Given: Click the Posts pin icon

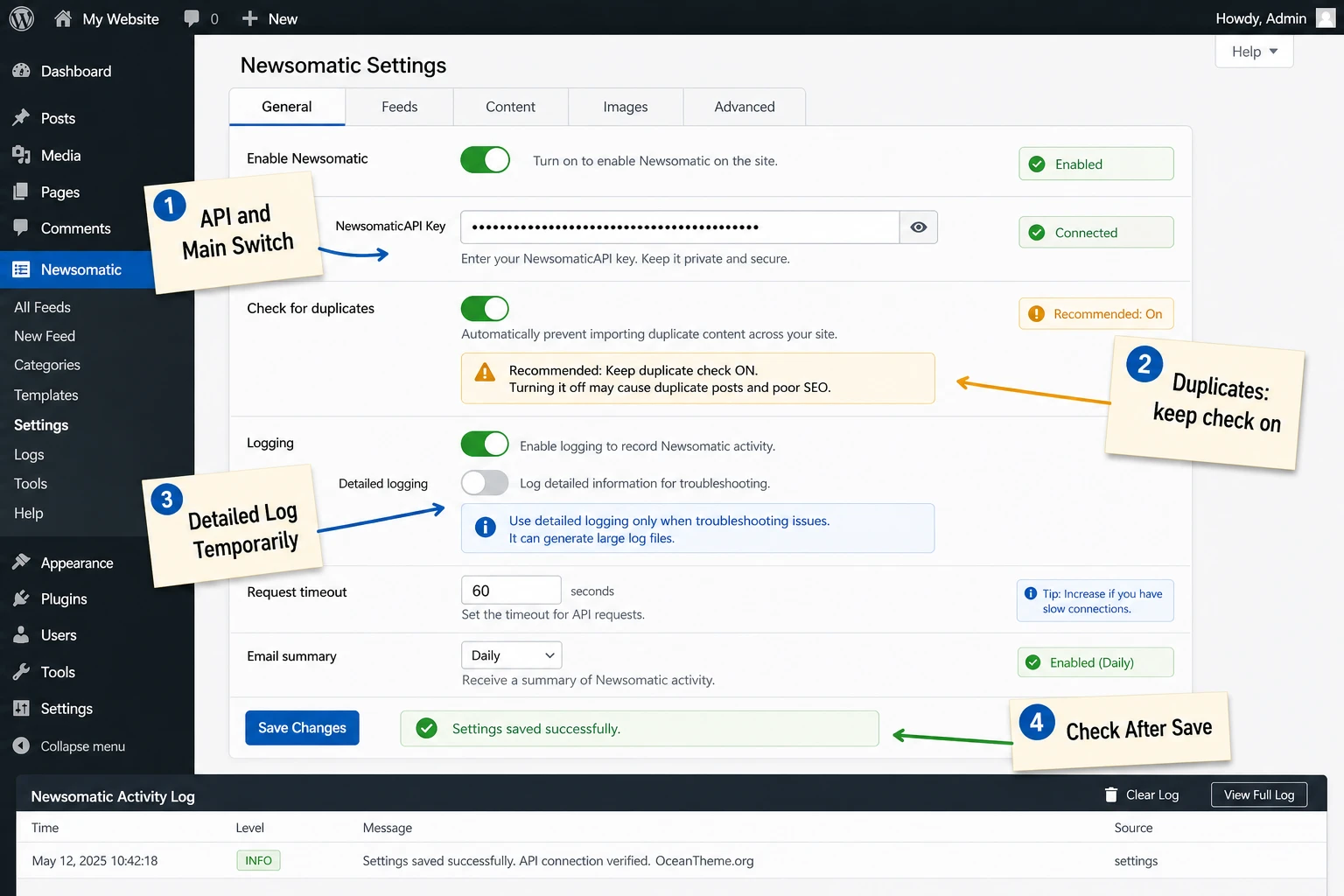Looking at the screenshot, I should [x=22, y=118].
